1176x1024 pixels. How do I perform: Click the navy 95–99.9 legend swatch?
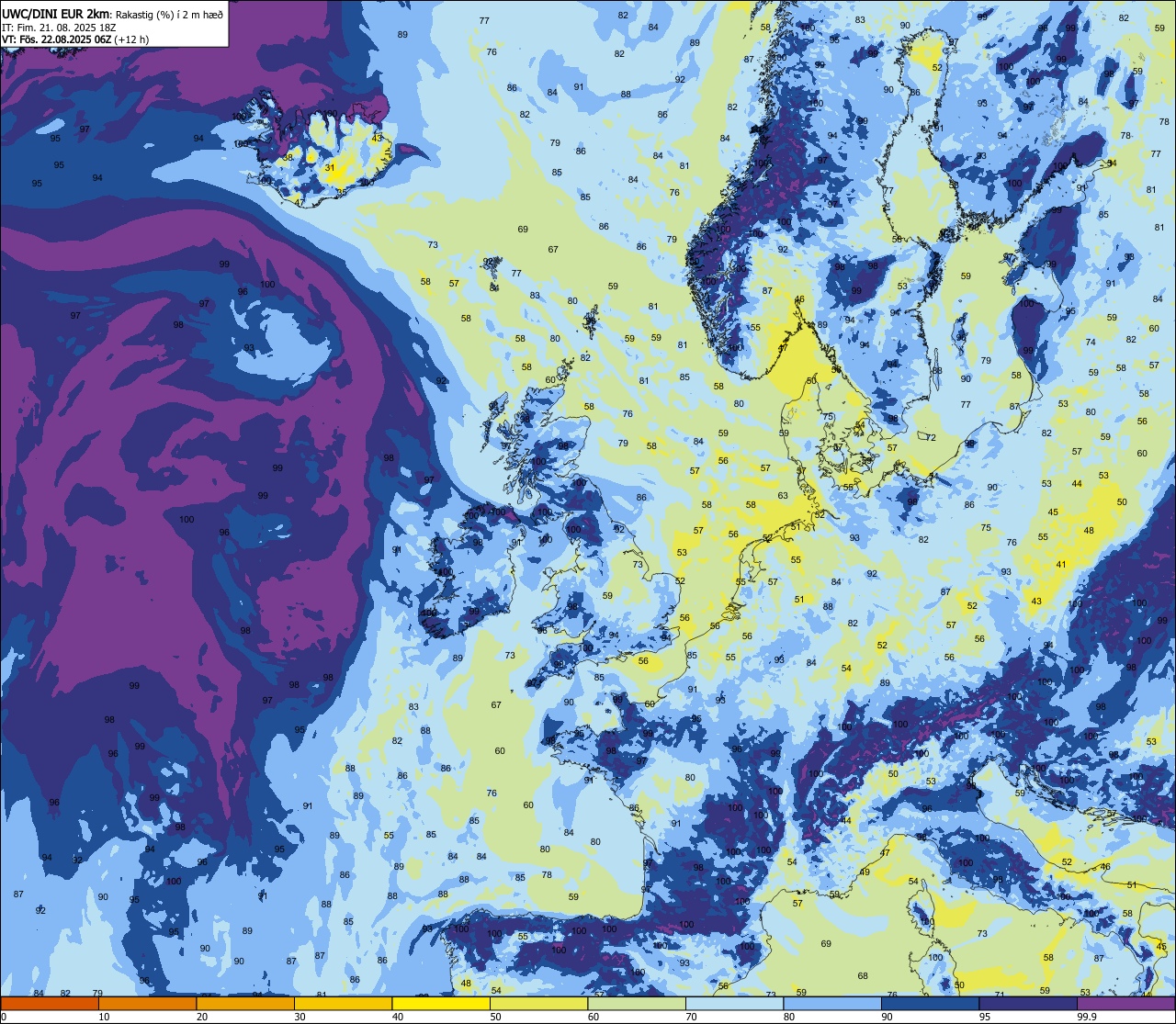pyautogui.click(x=1028, y=1003)
